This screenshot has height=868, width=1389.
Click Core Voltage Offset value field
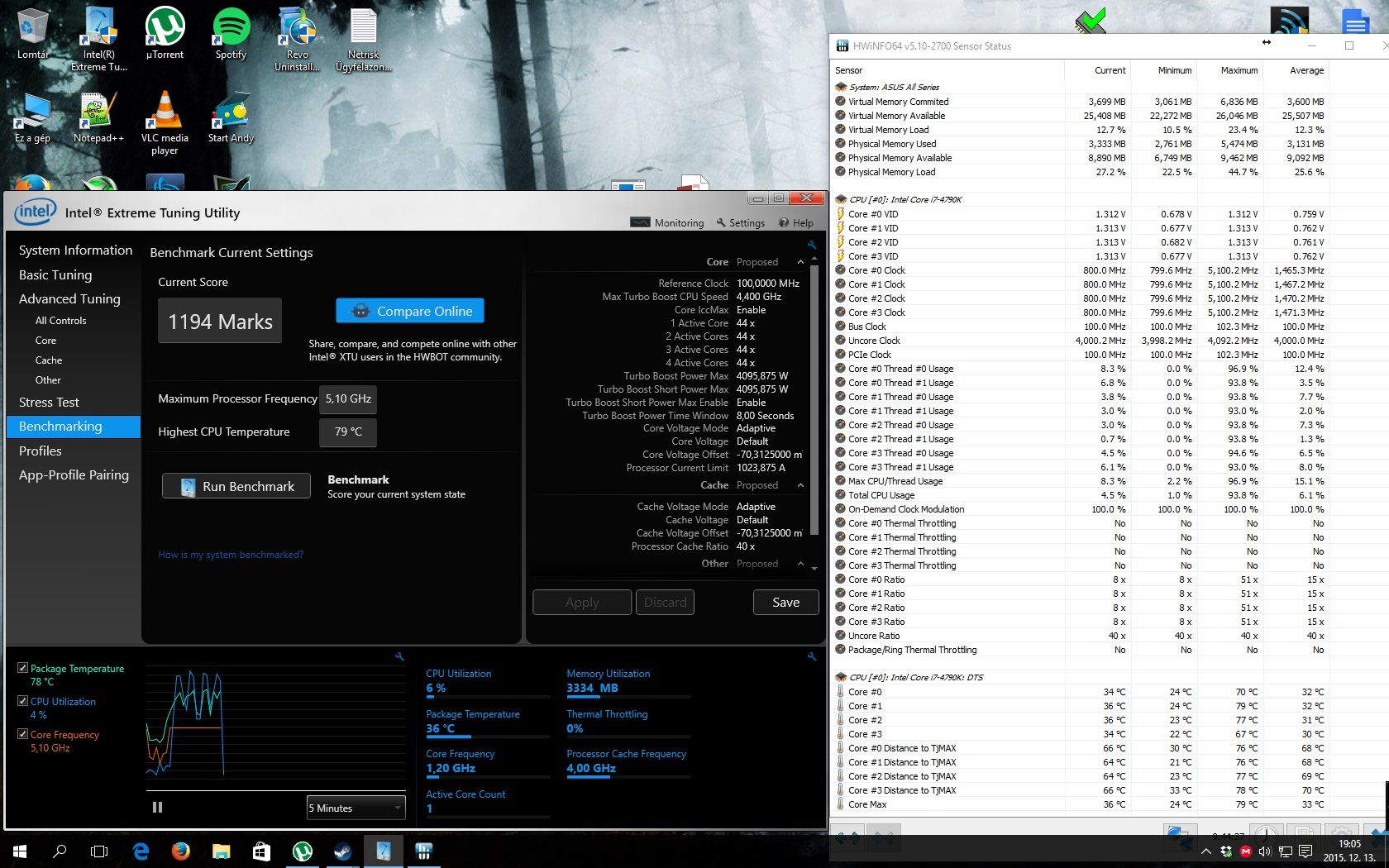tap(769, 454)
